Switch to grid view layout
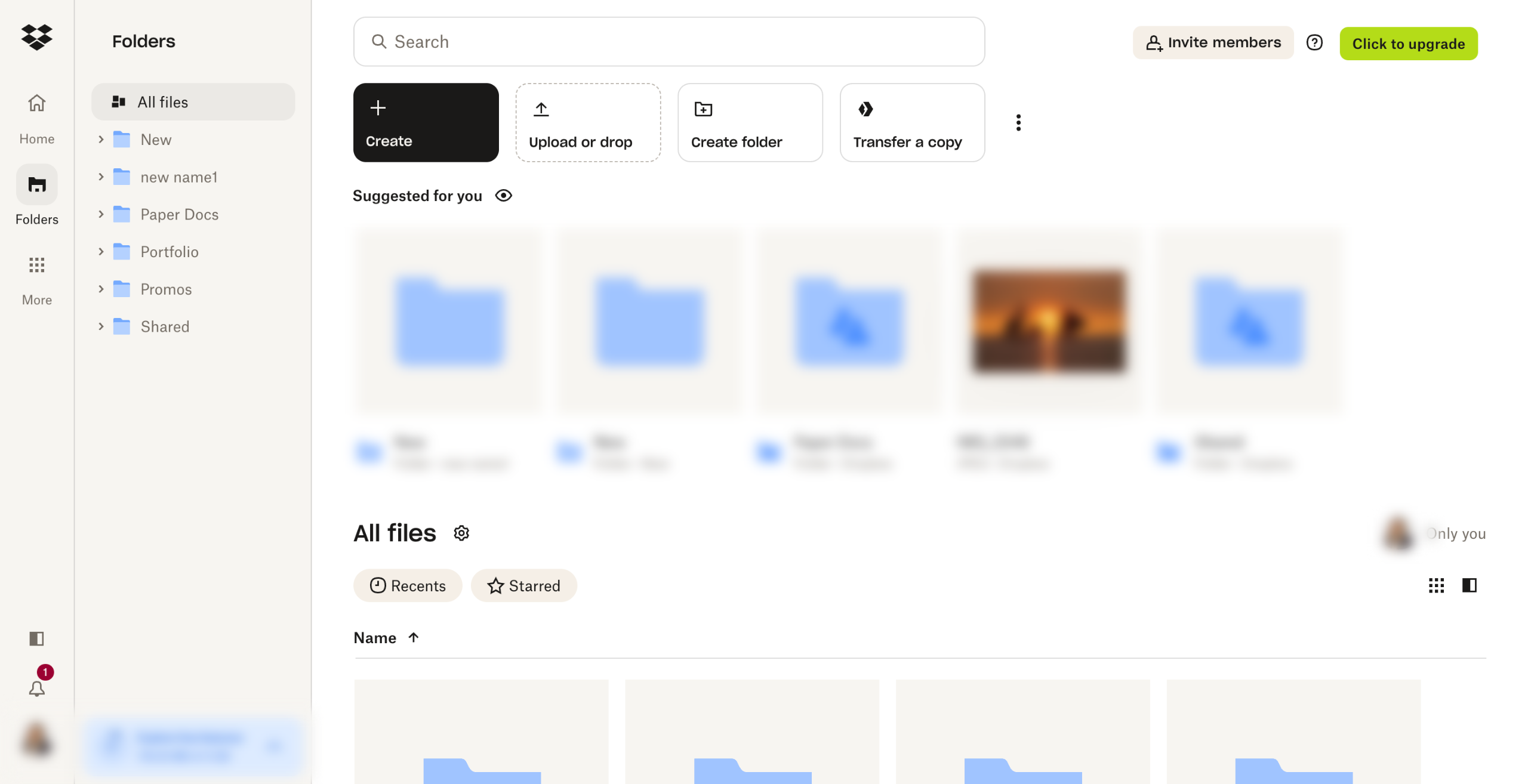The width and height of the screenshot is (1528, 784). (1436, 585)
